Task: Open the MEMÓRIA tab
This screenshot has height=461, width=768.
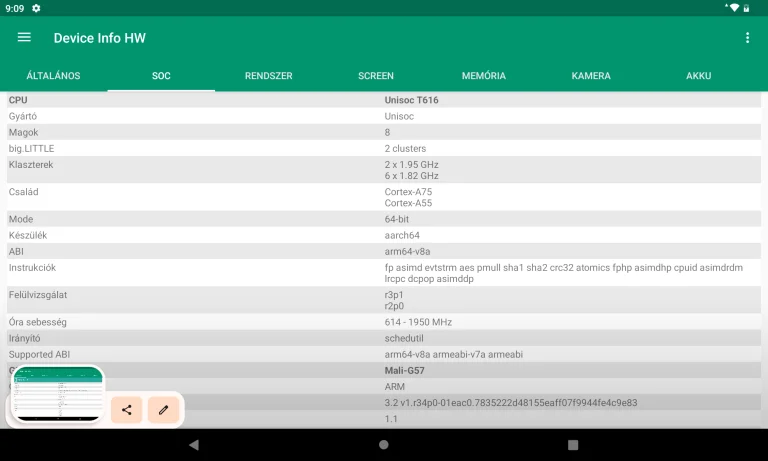Action: coord(483,76)
